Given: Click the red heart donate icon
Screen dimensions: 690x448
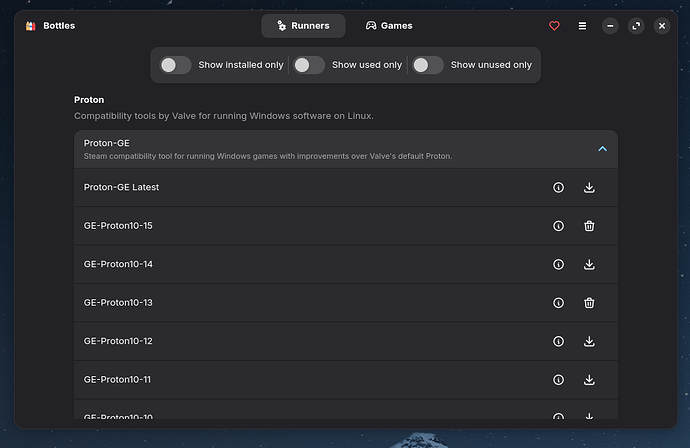Looking at the screenshot, I should coord(554,26).
